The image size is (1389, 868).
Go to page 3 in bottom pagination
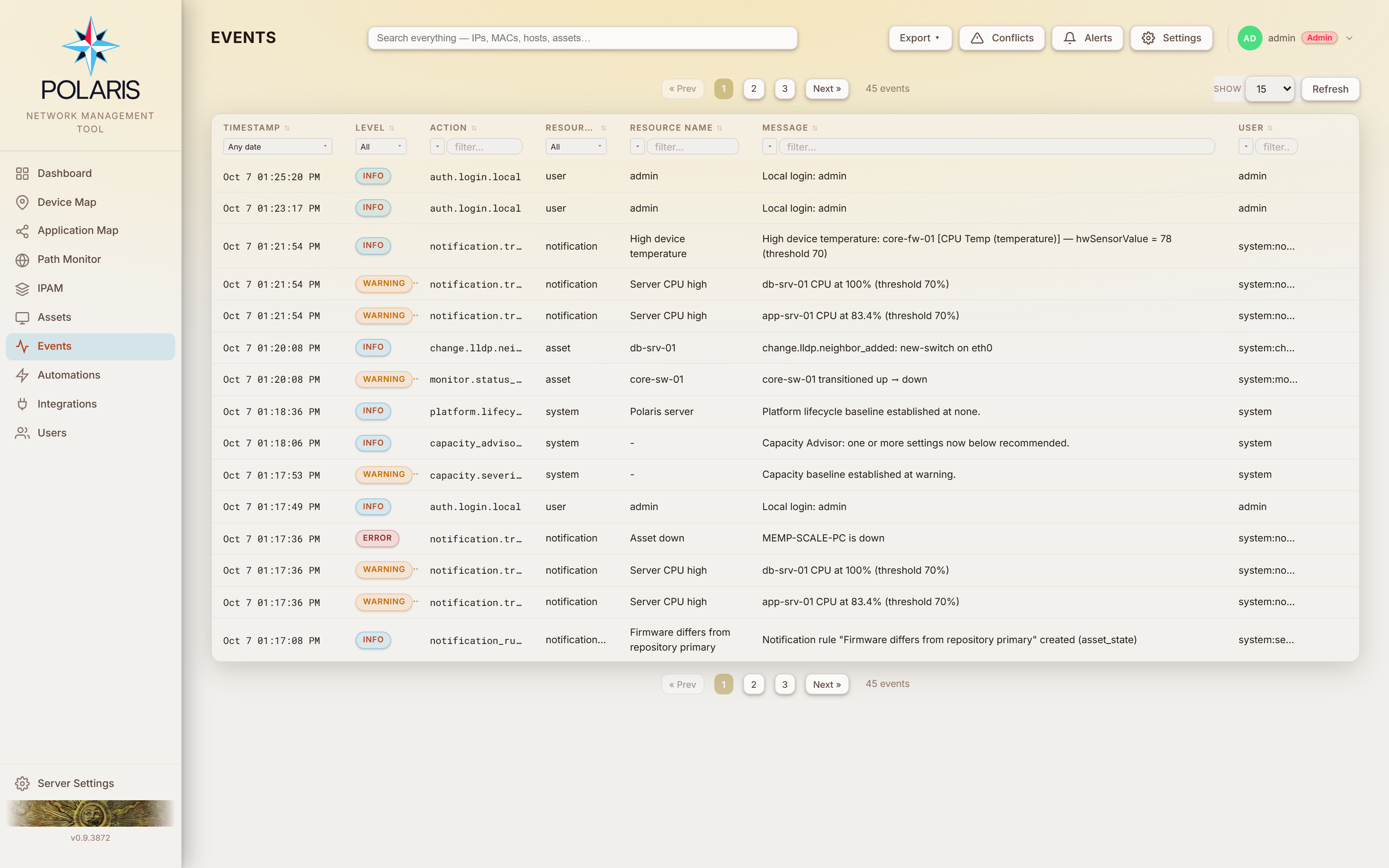[x=785, y=684]
